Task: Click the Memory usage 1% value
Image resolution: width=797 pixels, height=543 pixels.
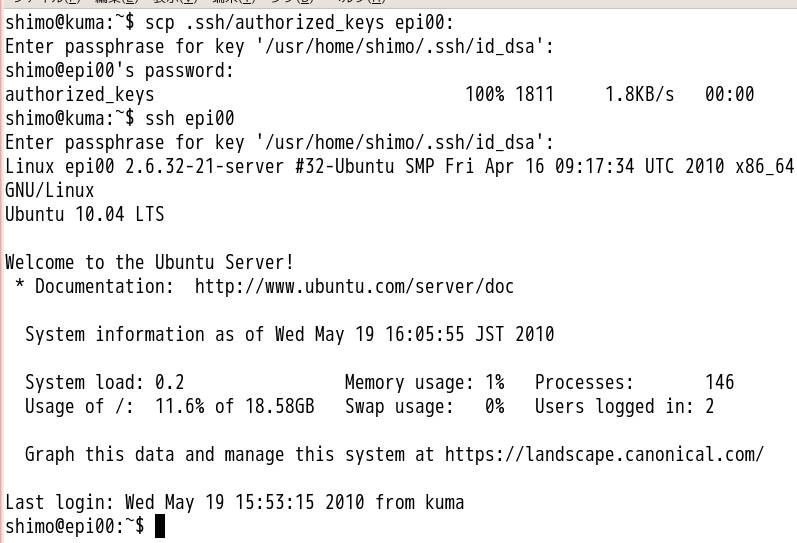Action: click(494, 383)
